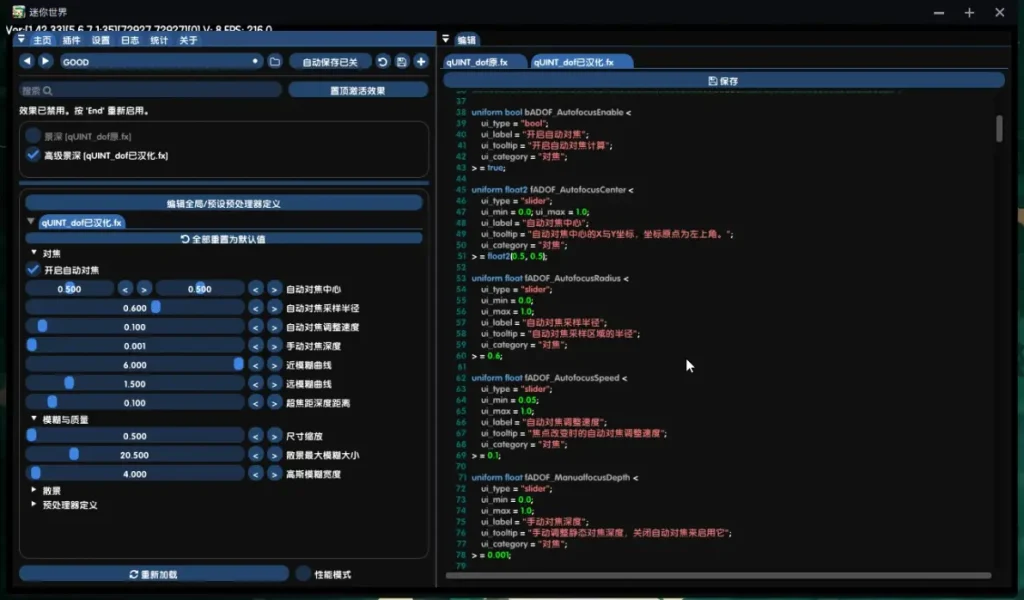Viewport: 1024px width, 600px height.
Task: Click the next preset arrow button
Action: [45, 62]
